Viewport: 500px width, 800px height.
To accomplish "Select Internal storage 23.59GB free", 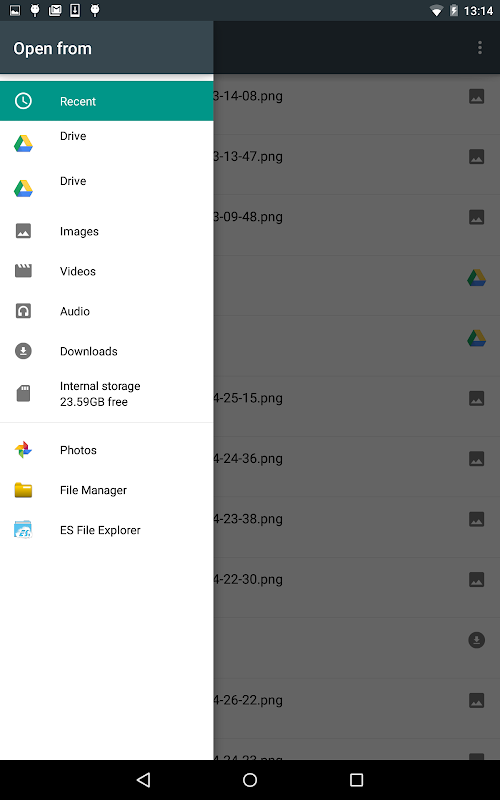I will [107, 393].
